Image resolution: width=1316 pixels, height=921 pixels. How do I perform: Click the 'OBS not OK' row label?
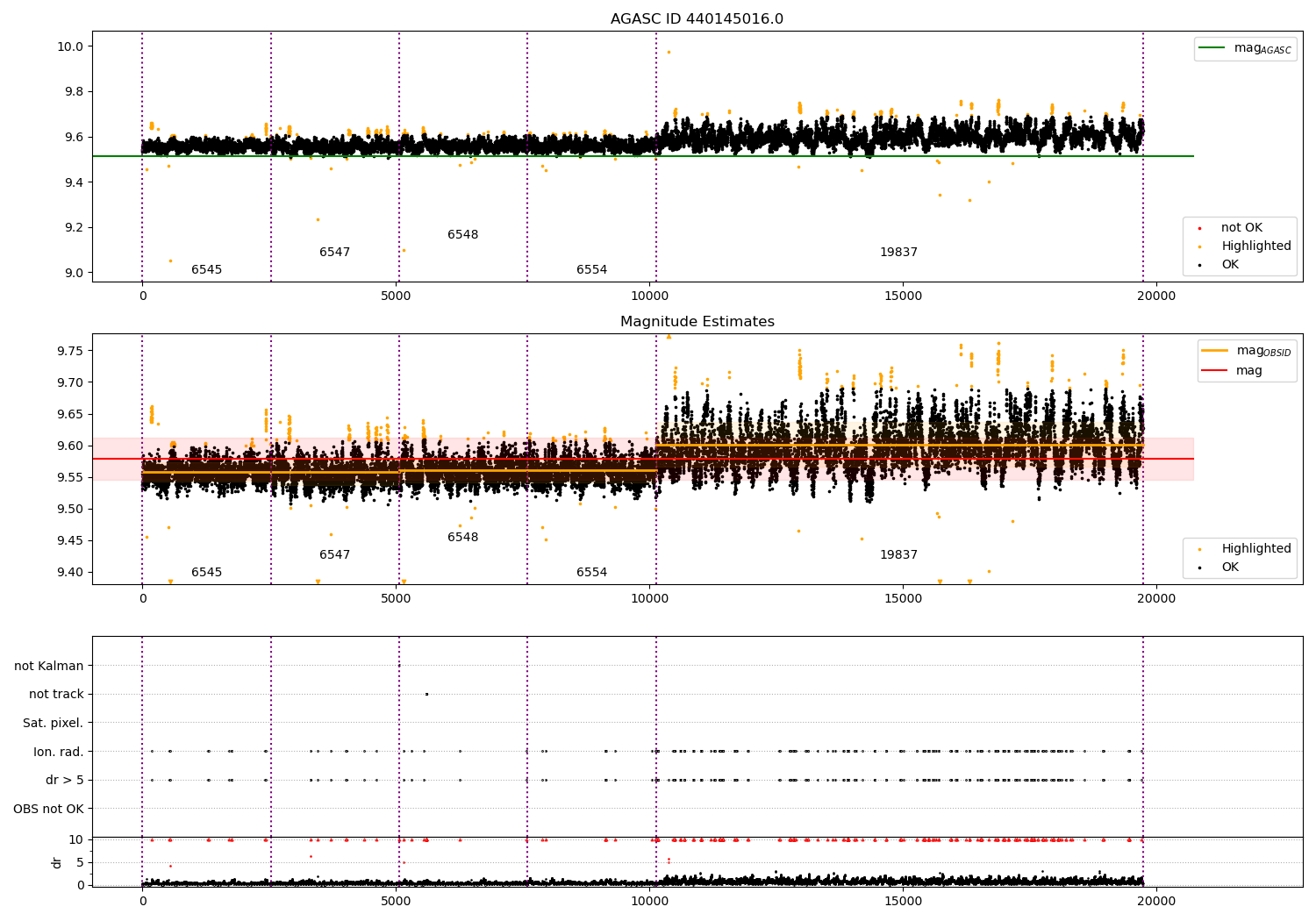[49, 810]
